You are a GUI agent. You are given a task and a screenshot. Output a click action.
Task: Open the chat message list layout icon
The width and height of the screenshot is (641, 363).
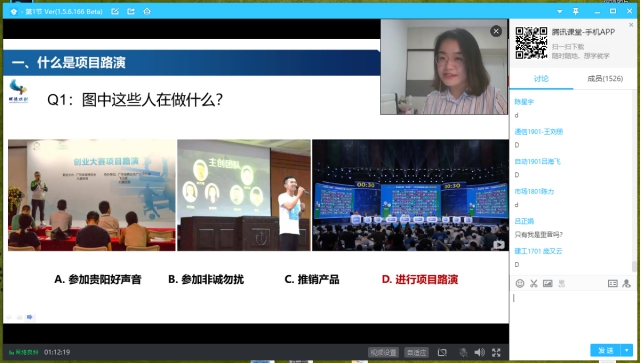click(x=612, y=283)
